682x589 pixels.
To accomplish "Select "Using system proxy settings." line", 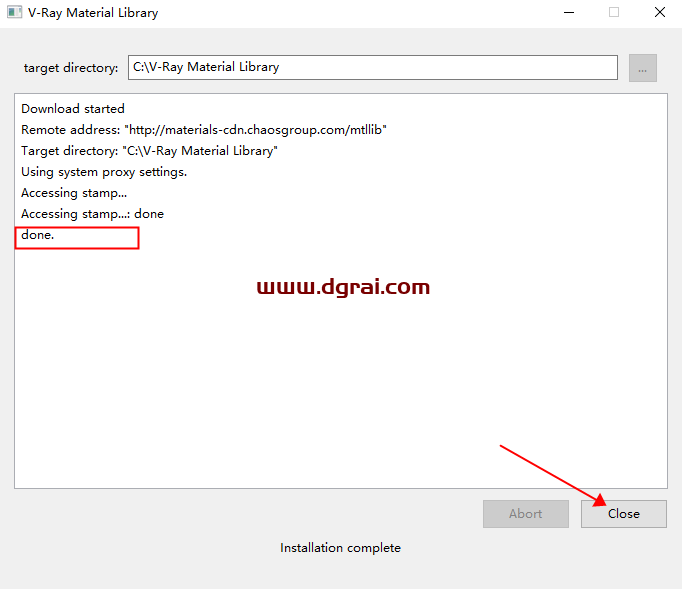I will click(104, 172).
